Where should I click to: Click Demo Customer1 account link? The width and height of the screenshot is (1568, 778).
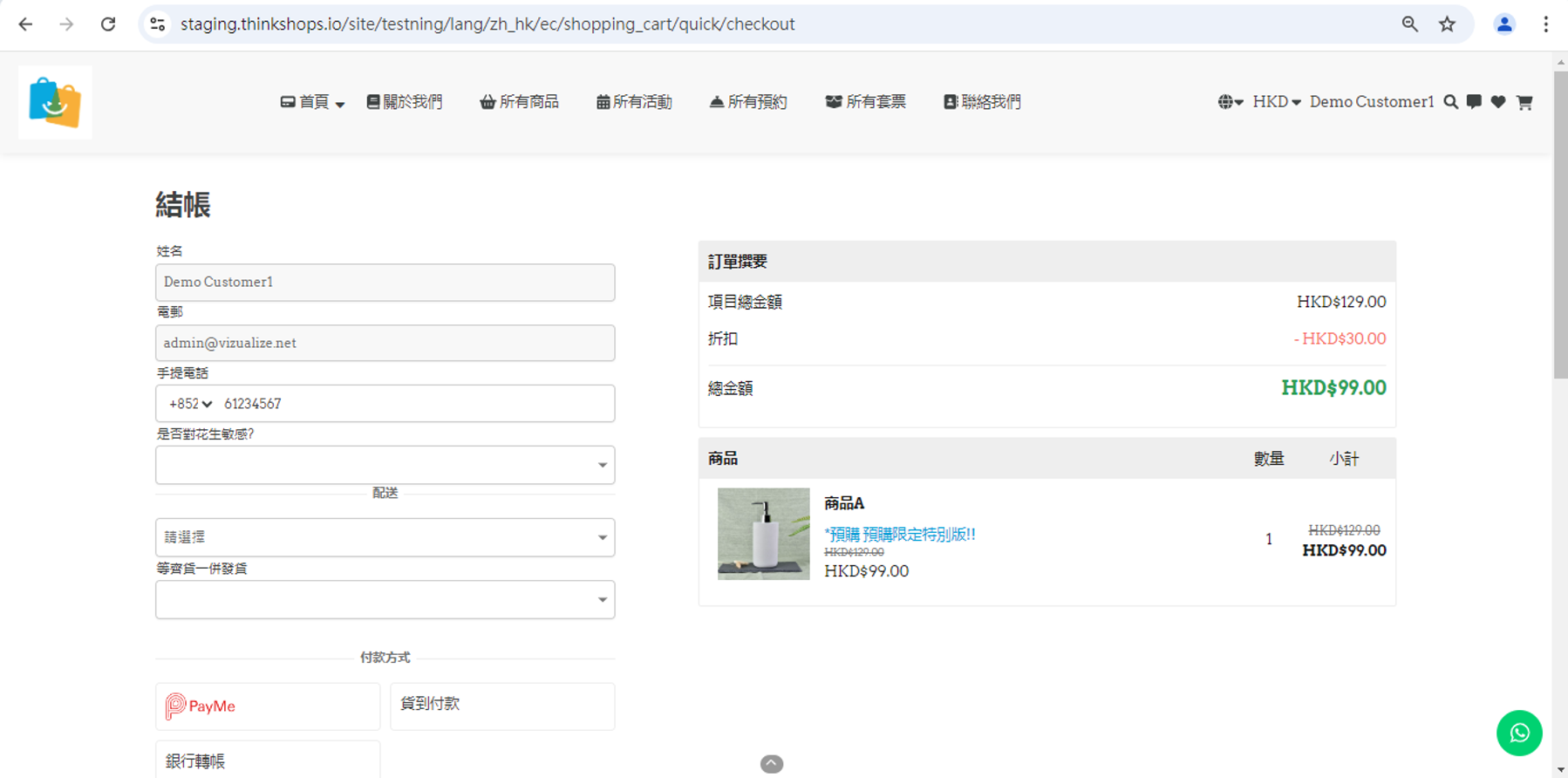pos(1371,102)
